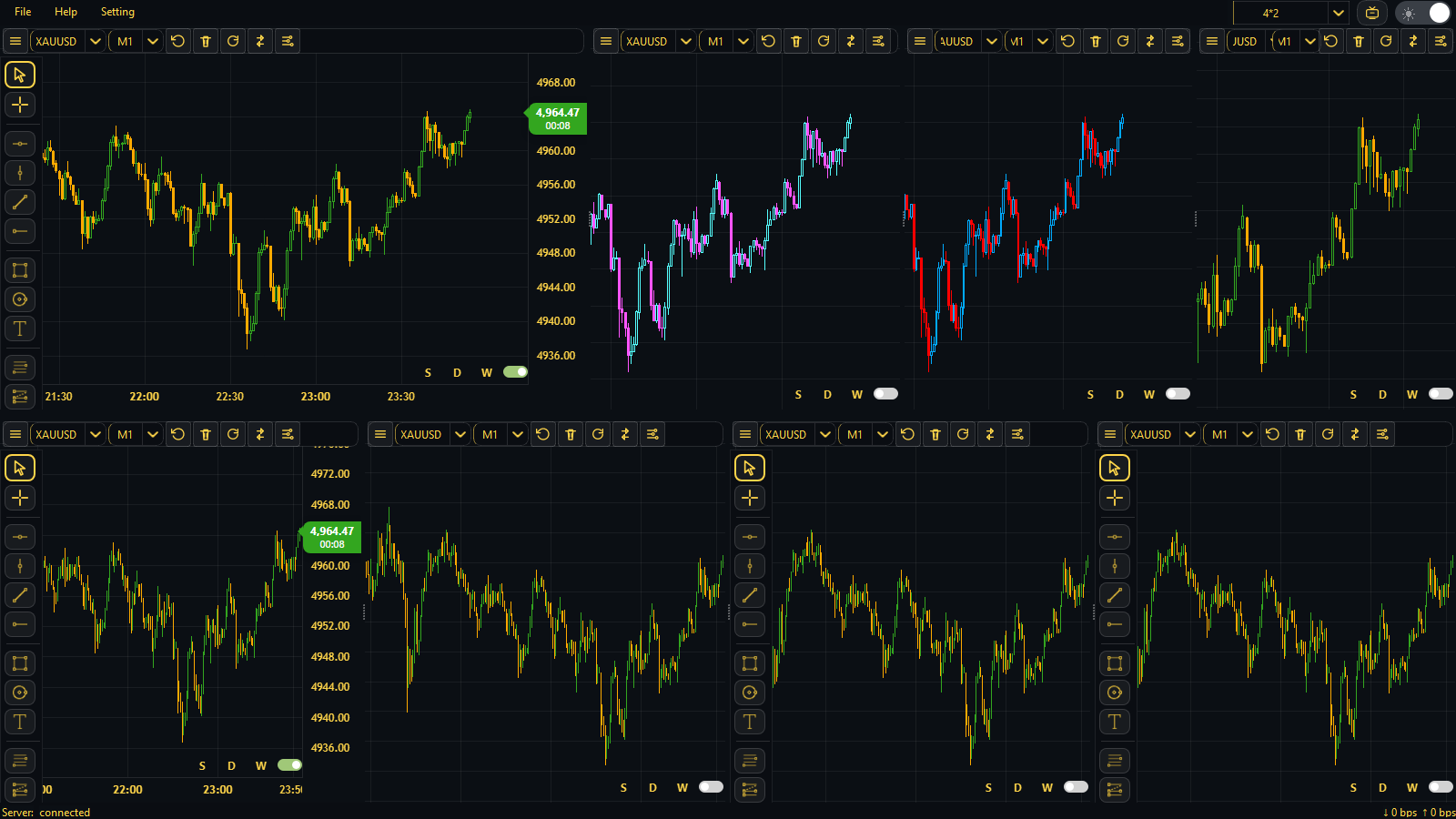Viewport: 1456px width, 819px height.
Task: Click the 4,964.47 price label in top-left chart
Action: (x=557, y=118)
